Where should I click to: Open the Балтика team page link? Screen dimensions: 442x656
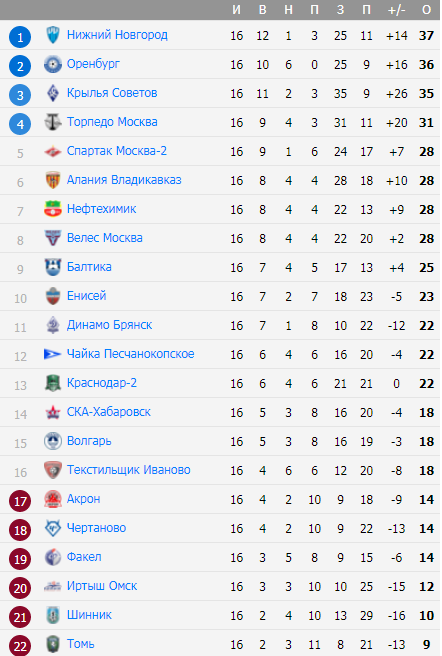89,267
